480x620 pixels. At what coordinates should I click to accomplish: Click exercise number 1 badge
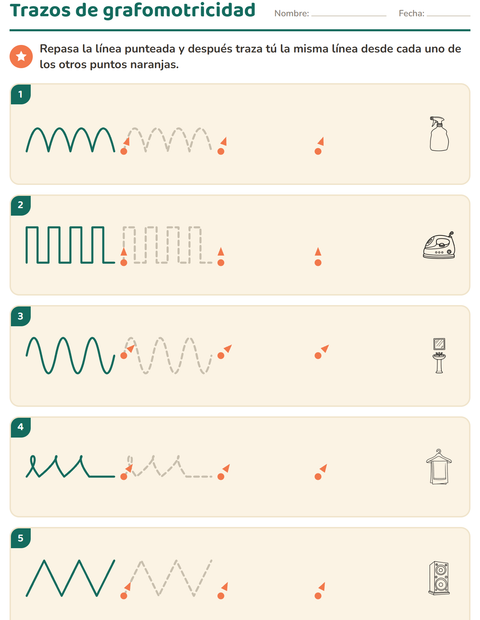[x=21, y=94]
